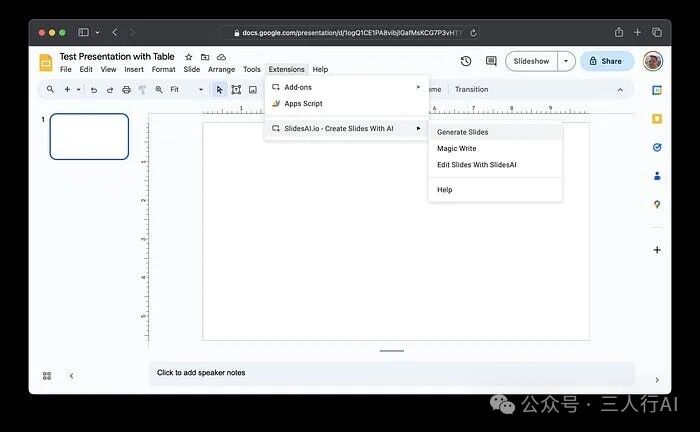Select SlidesAI.io - Create Slides With AI
Viewport: 700px width, 432px height.
[x=346, y=129]
